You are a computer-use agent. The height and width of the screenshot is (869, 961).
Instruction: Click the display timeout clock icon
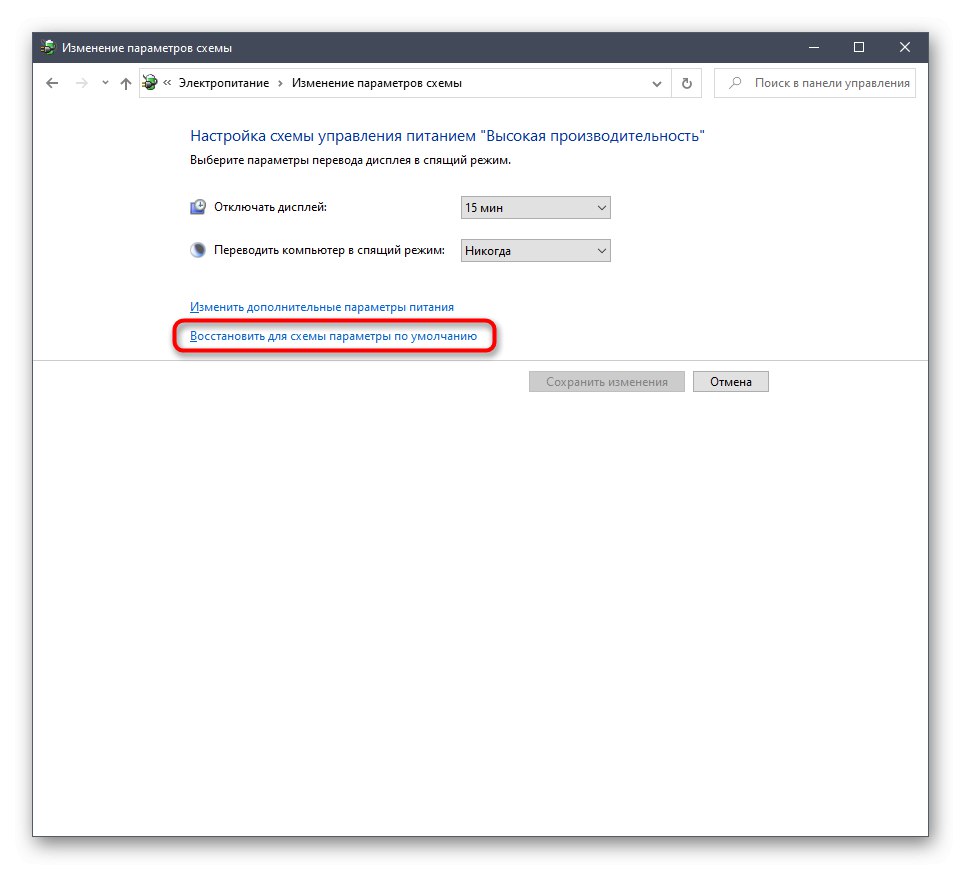point(197,206)
